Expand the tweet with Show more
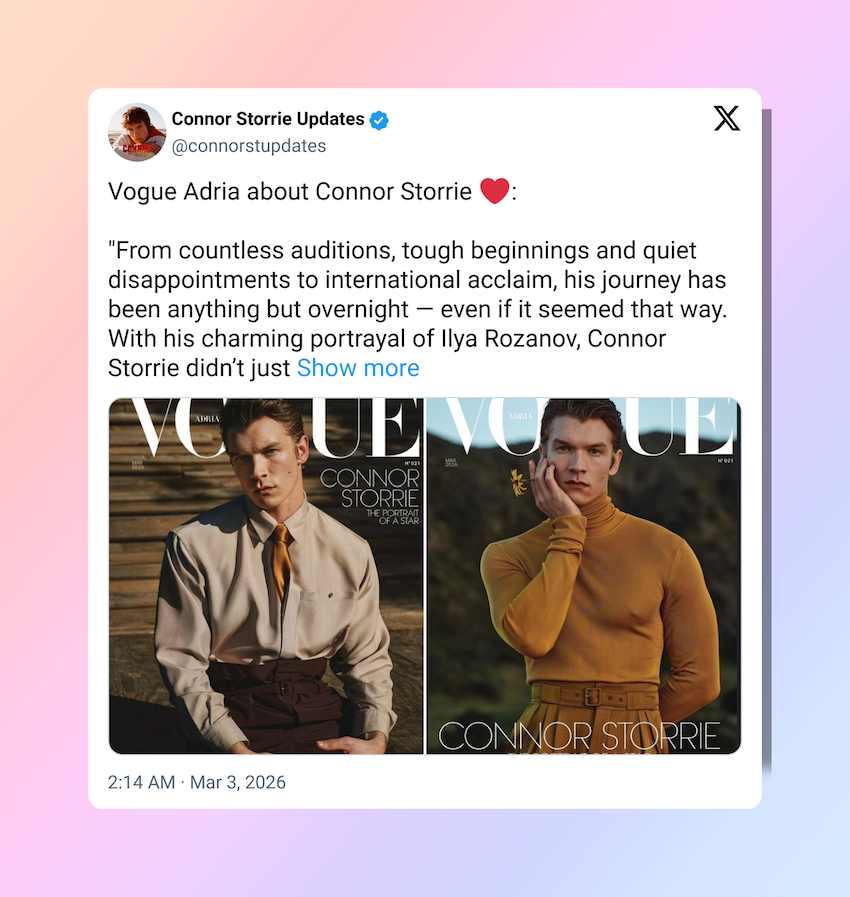 coord(358,368)
